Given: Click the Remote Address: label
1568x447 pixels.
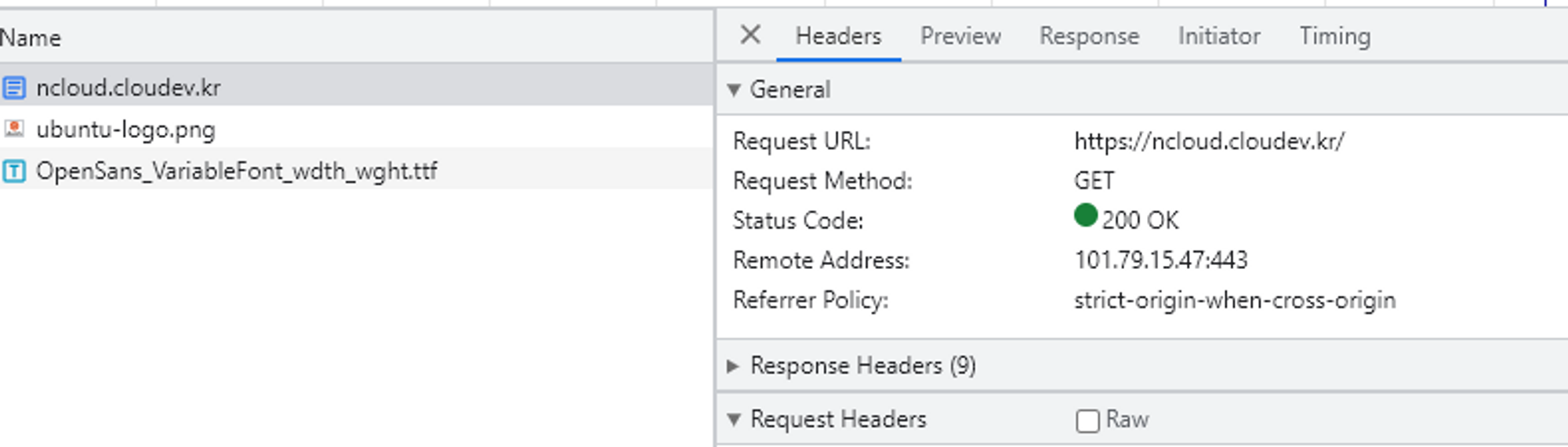Looking at the screenshot, I should pyautogui.click(x=821, y=260).
